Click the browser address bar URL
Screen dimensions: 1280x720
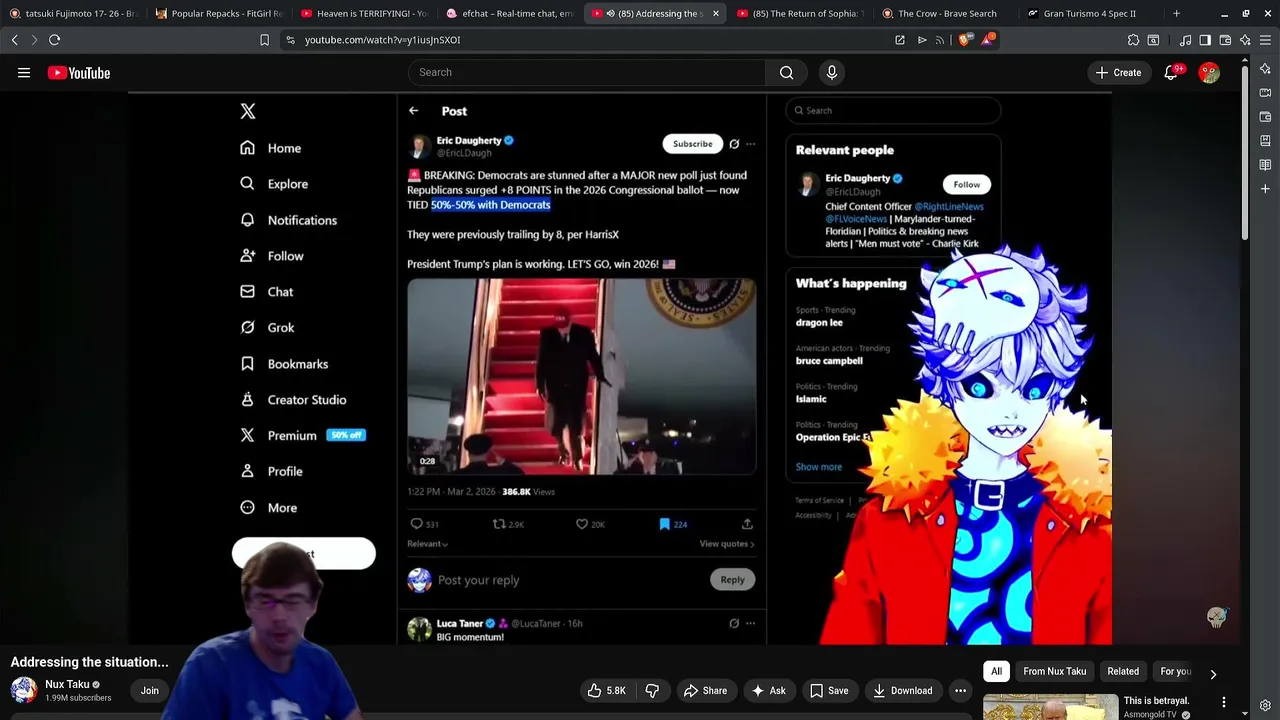[382, 40]
